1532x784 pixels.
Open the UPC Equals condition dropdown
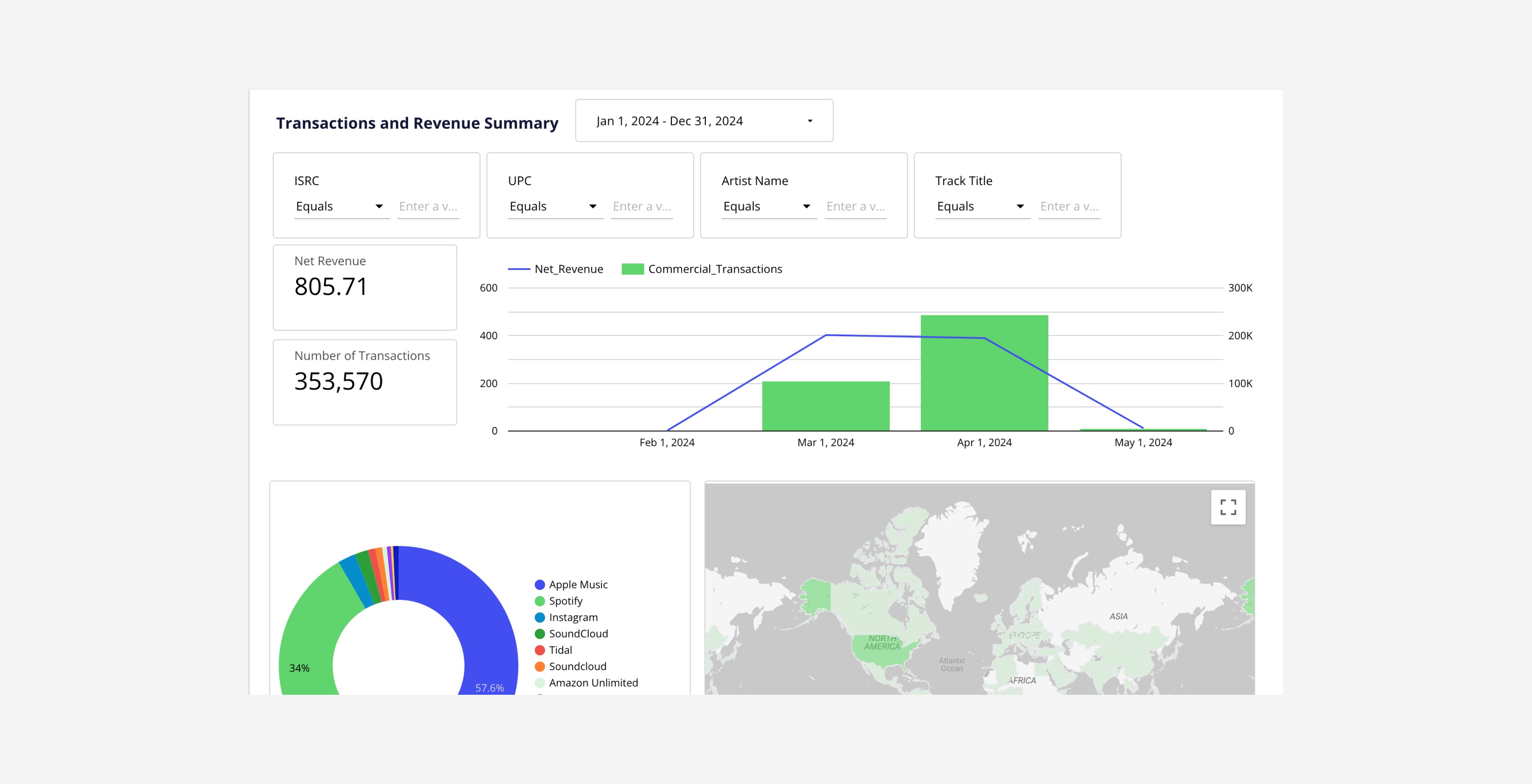tap(555, 206)
